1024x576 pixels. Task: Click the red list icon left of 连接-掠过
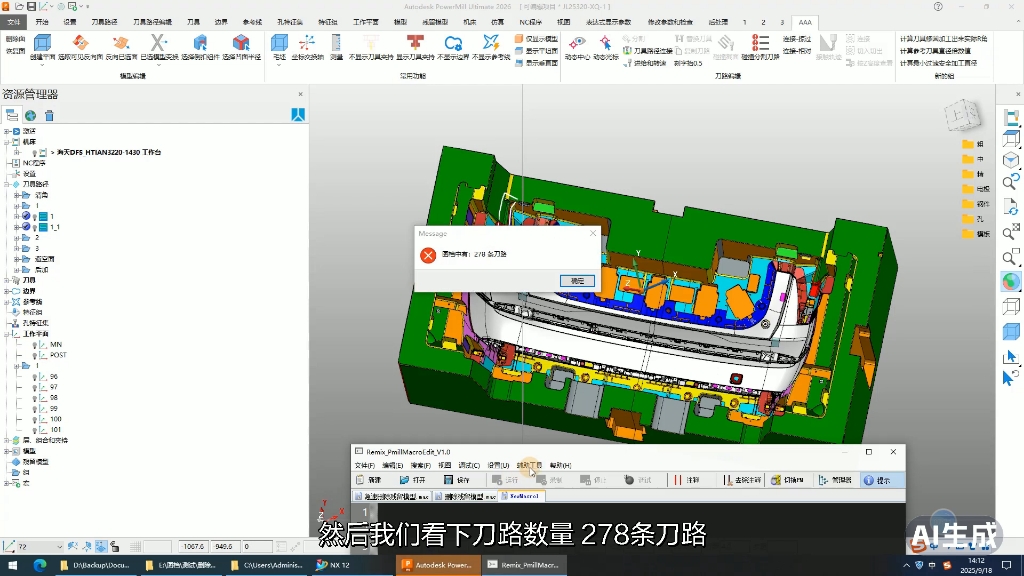click(x=760, y=43)
